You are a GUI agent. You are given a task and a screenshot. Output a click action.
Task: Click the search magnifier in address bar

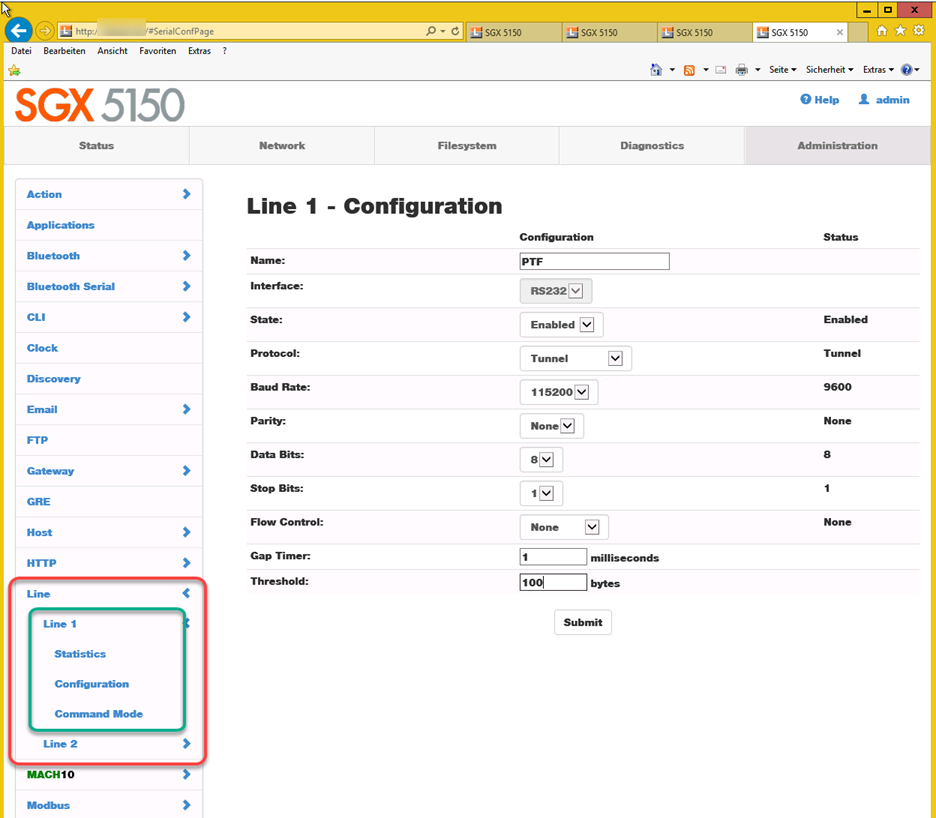pyautogui.click(x=431, y=31)
